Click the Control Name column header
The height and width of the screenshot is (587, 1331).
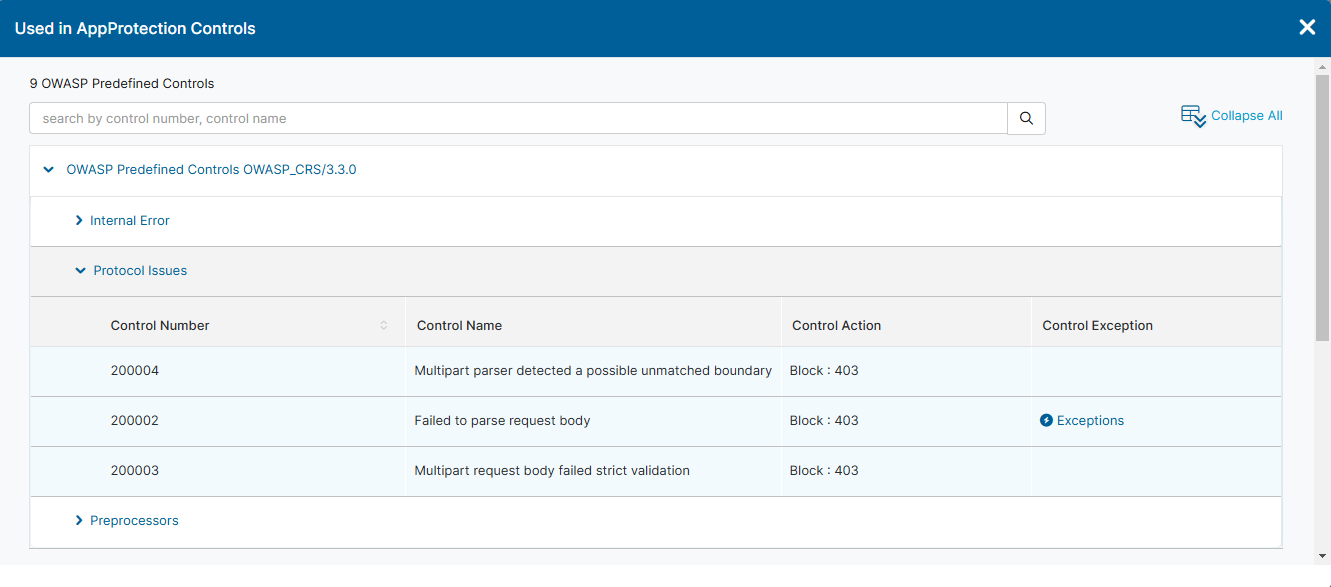(459, 325)
